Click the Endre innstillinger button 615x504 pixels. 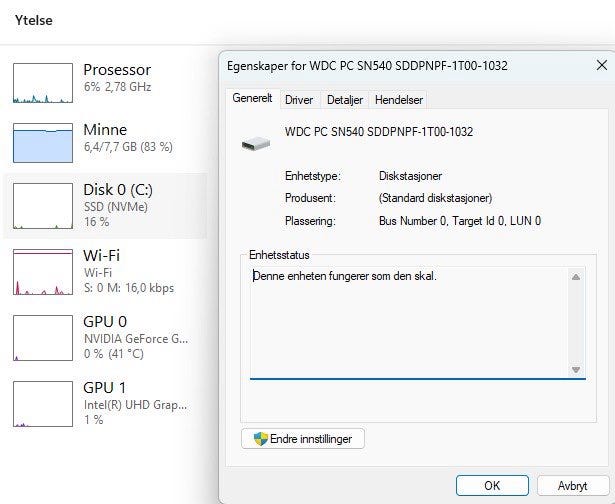pyautogui.click(x=303, y=438)
